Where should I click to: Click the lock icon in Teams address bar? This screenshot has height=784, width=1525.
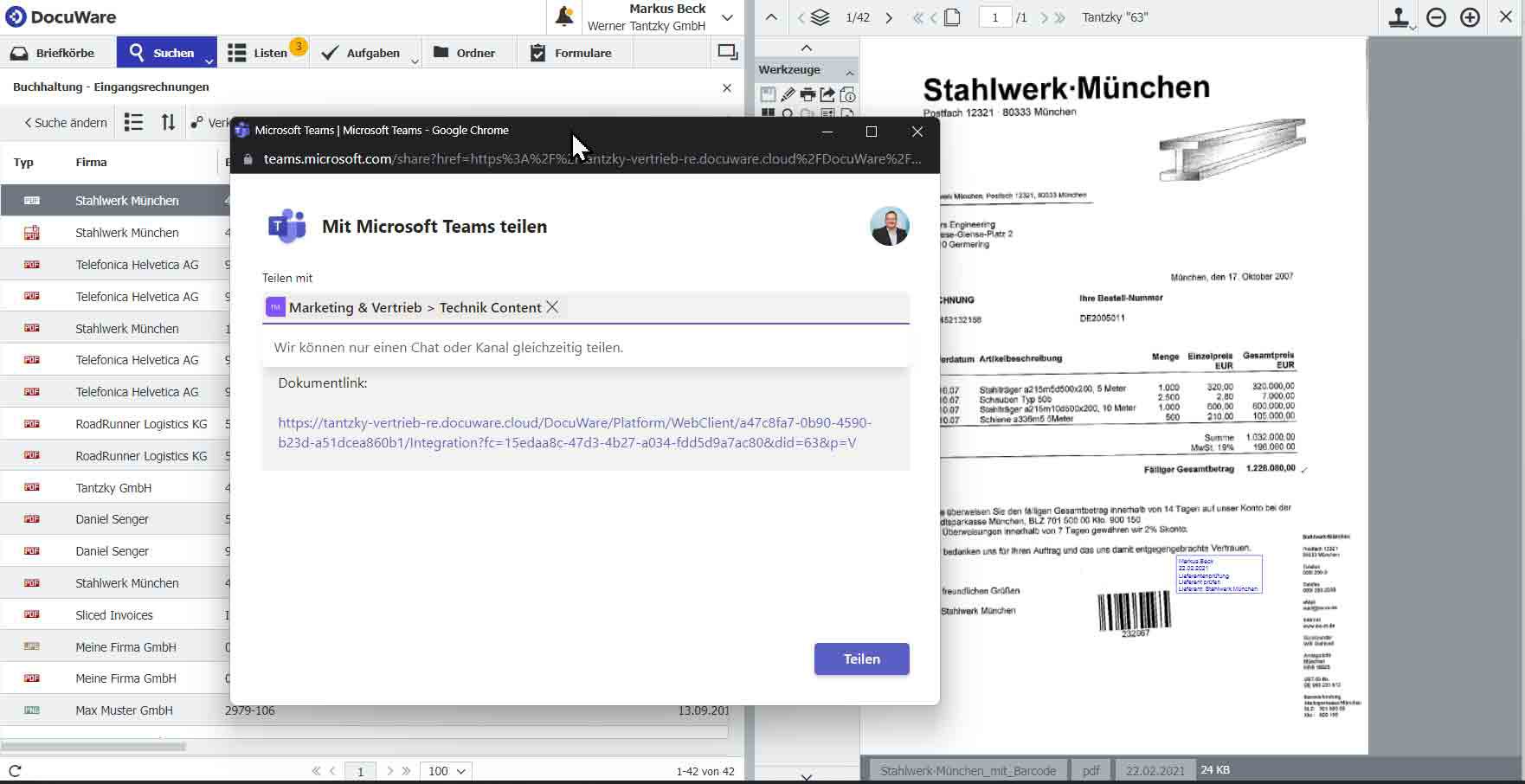click(248, 159)
